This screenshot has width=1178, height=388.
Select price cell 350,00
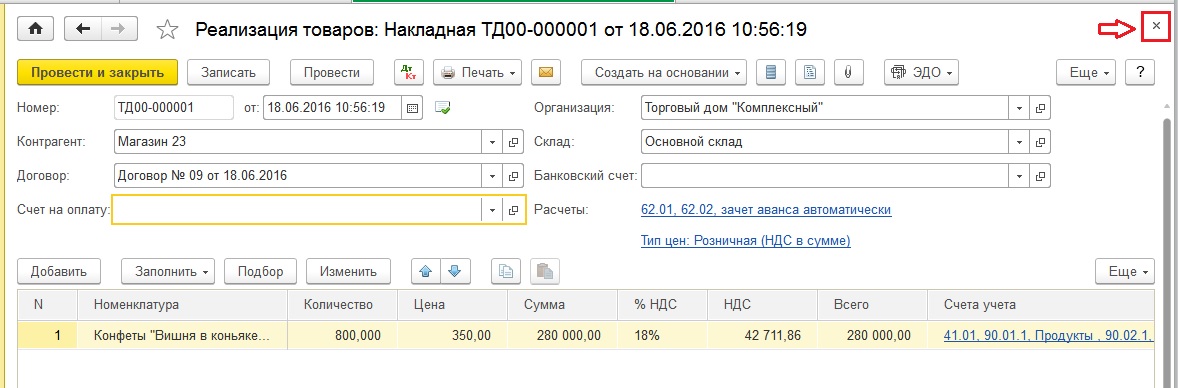coord(452,335)
